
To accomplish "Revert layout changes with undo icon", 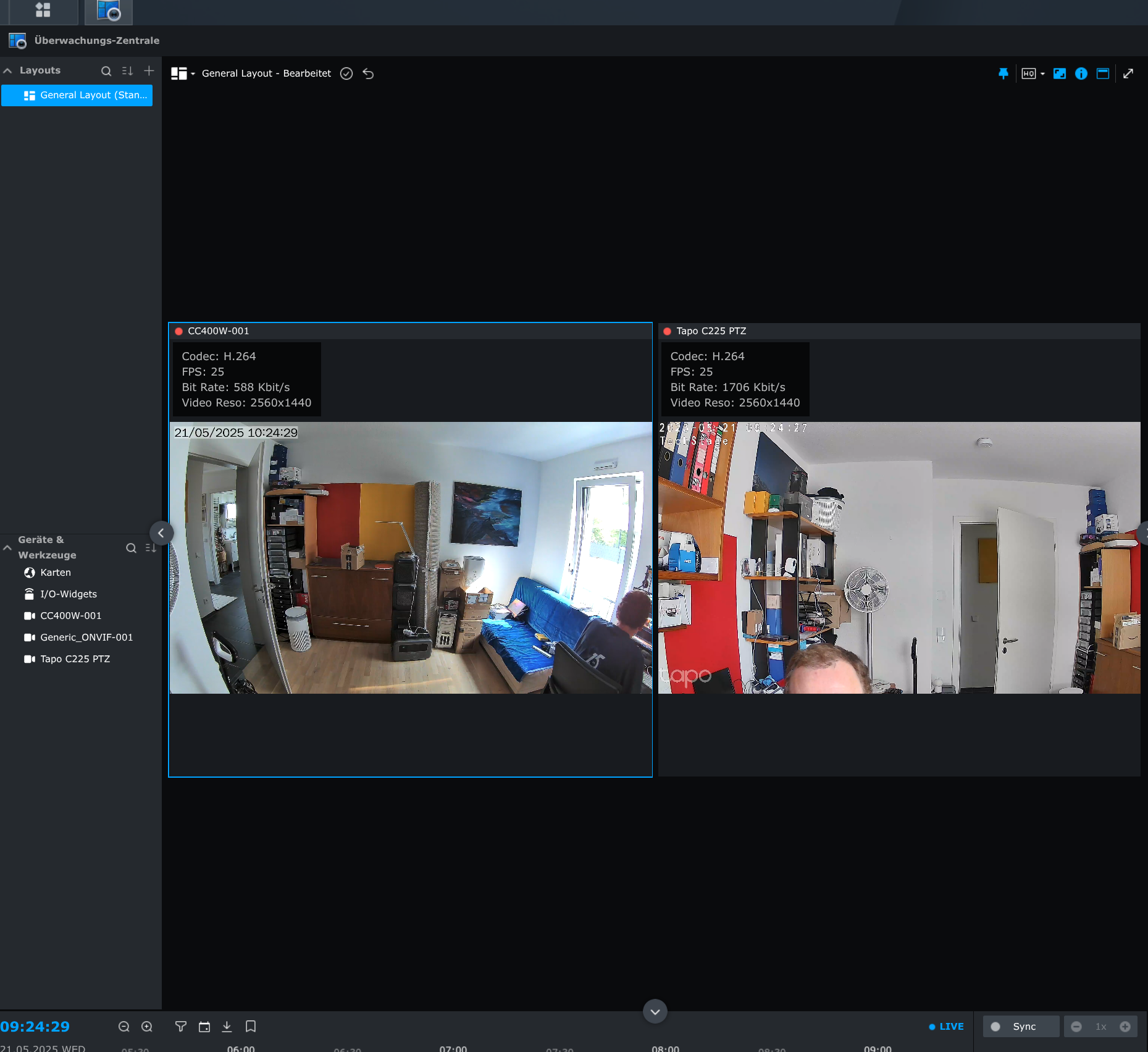I will coord(369,74).
